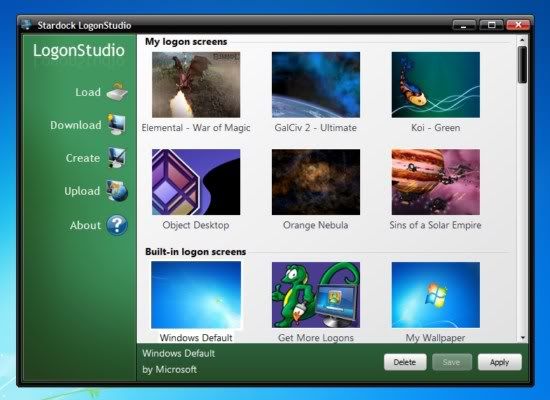Choose the Create sidebar label
The height and width of the screenshot is (400, 550).
point(83,158)
